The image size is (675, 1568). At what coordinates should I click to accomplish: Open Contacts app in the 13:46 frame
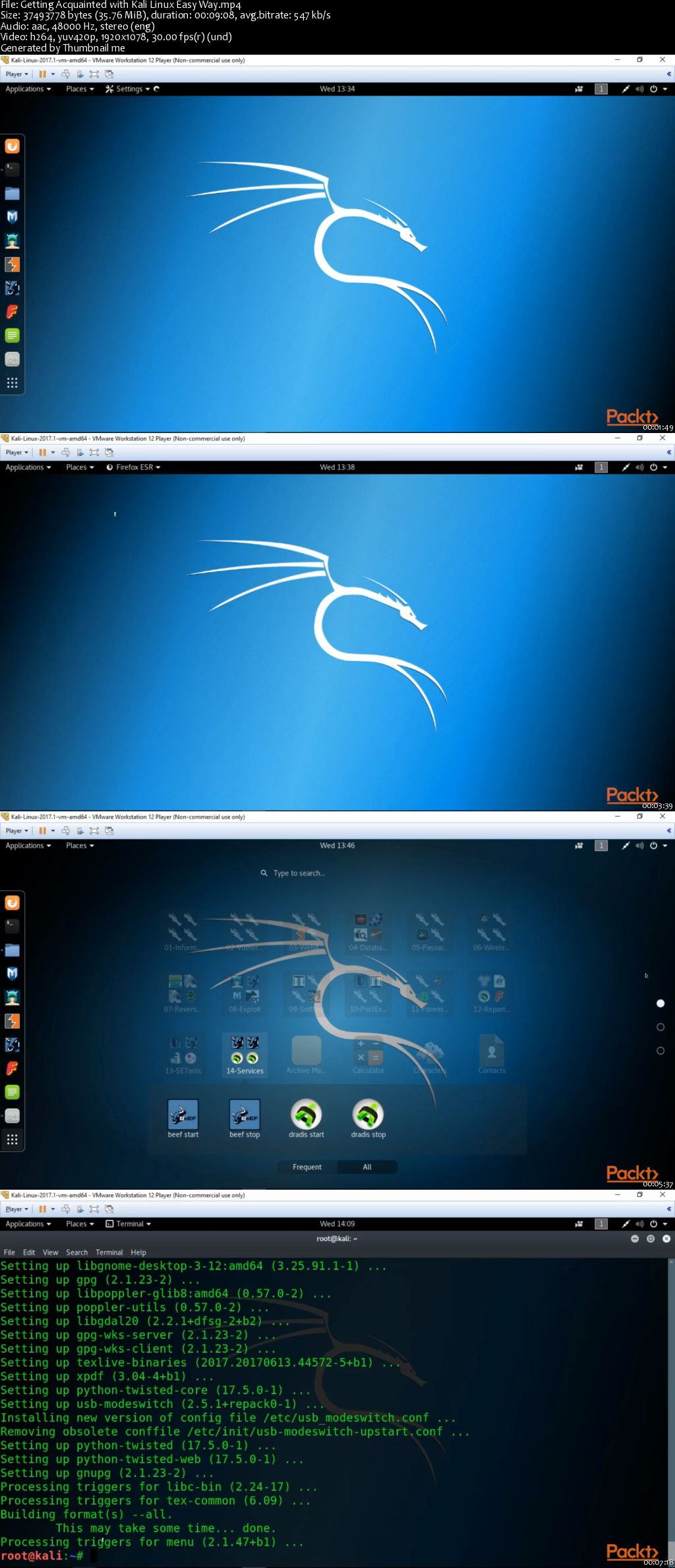492,1055
